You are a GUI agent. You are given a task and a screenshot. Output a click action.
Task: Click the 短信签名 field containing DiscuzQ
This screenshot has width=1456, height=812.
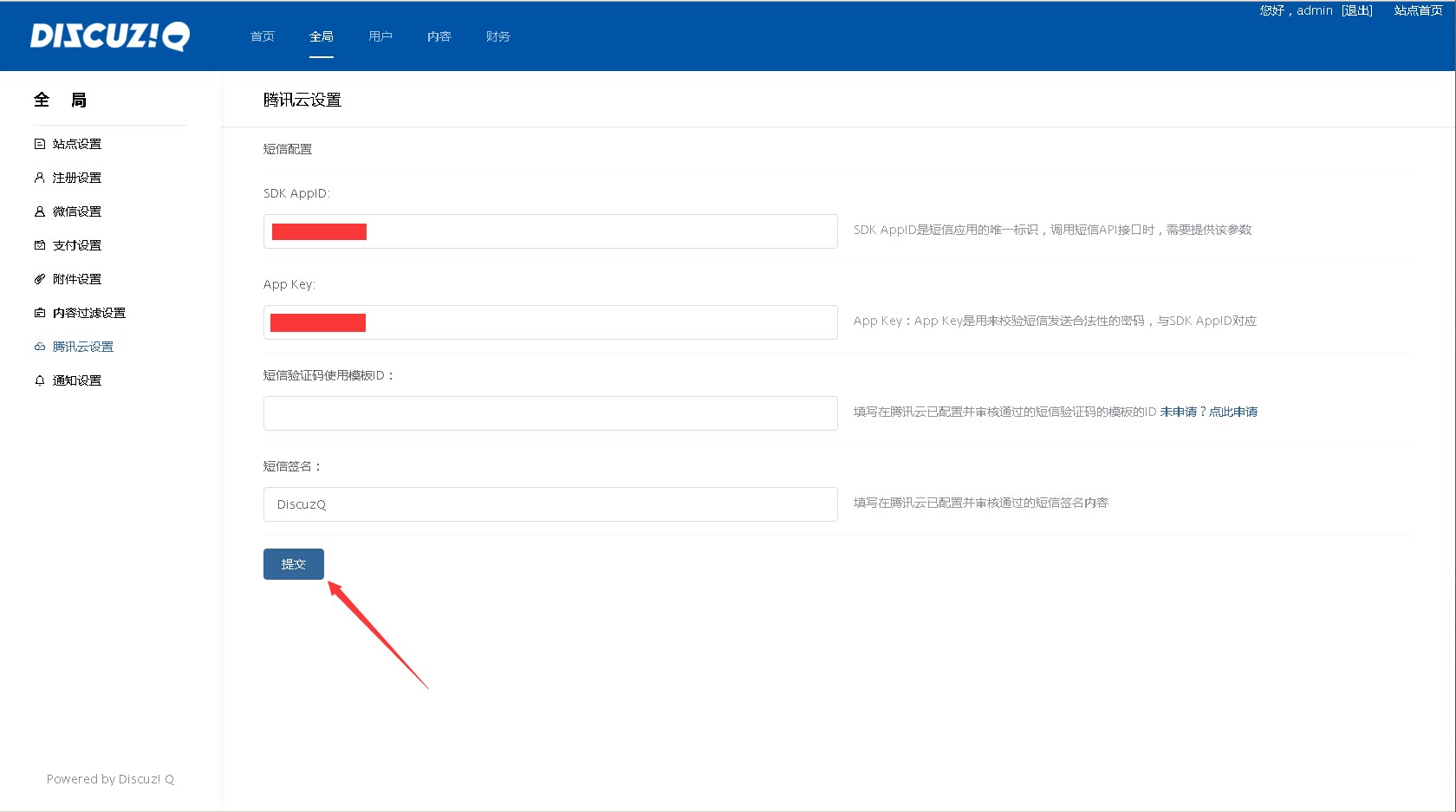pyautogui.click(x=550, y=504)
